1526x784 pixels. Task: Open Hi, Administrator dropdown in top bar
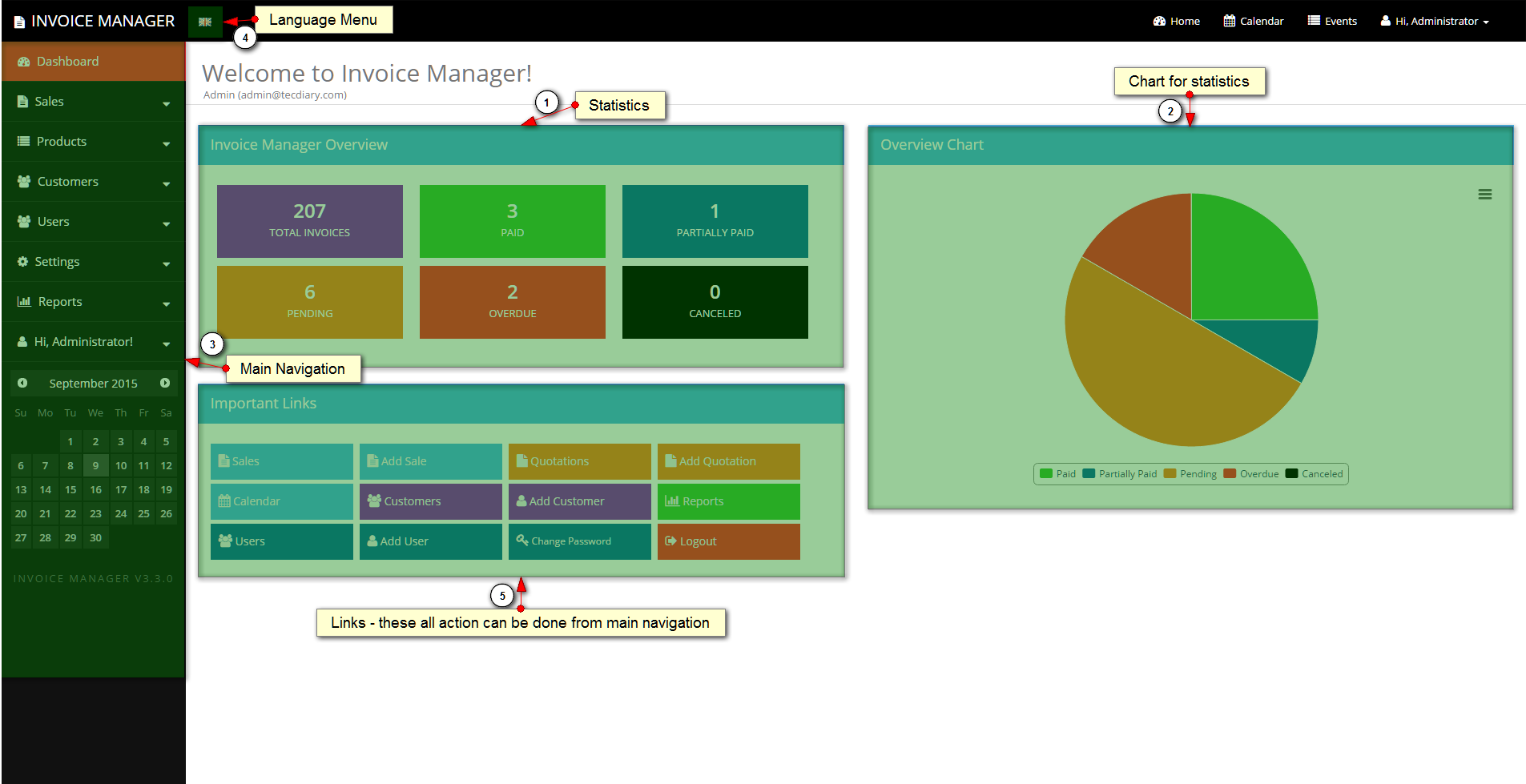[x=1435, y=22]
